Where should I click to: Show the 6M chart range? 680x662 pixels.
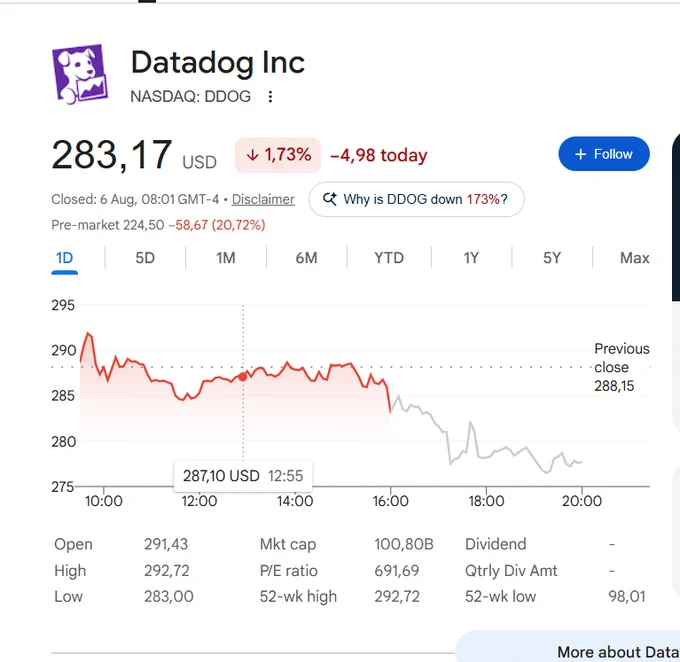306,258
